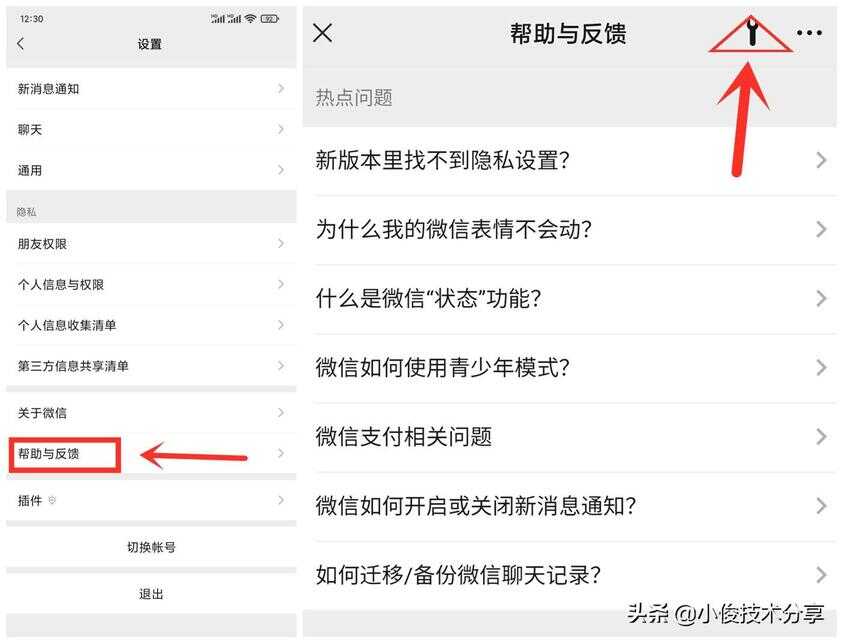Expand 通用 via its chevron
Image resolution: width=843 pixels, height=643 pixels.
281,170
